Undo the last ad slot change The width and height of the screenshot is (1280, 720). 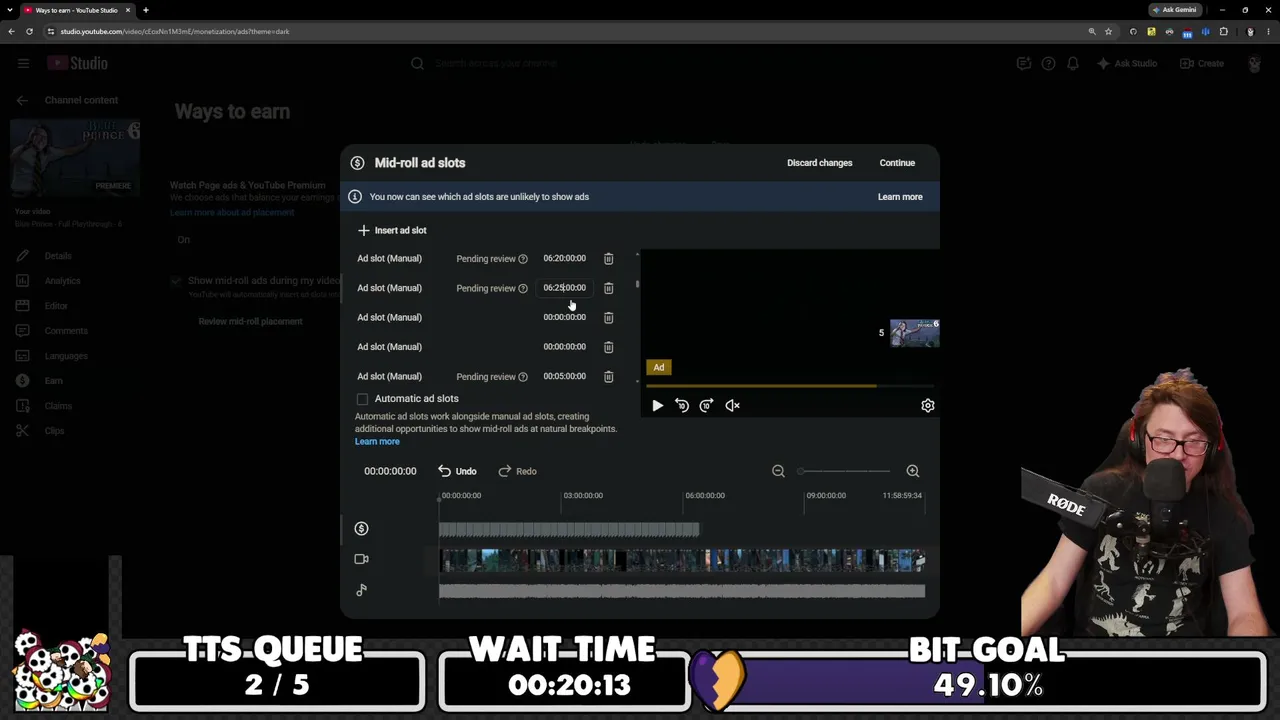click(457, 471)
